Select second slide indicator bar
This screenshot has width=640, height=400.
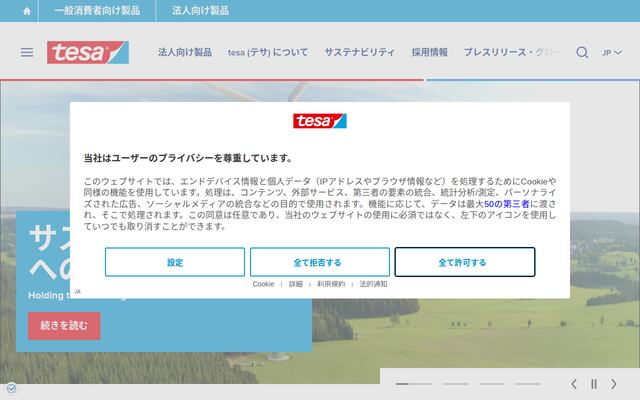coord(456,384)
